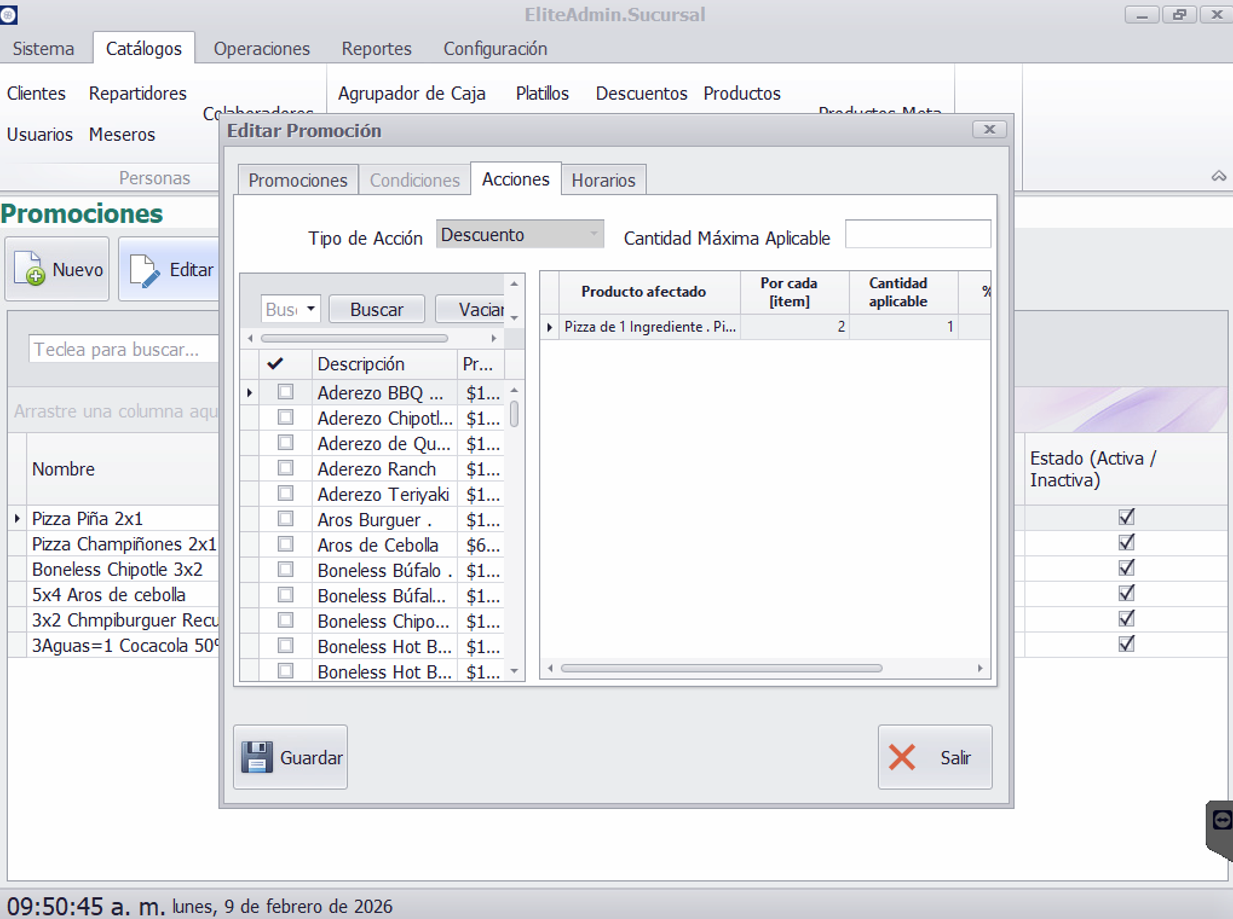Click the app icon in title bar
This screenshot has height=919, width=1233.
click(9, 14)
